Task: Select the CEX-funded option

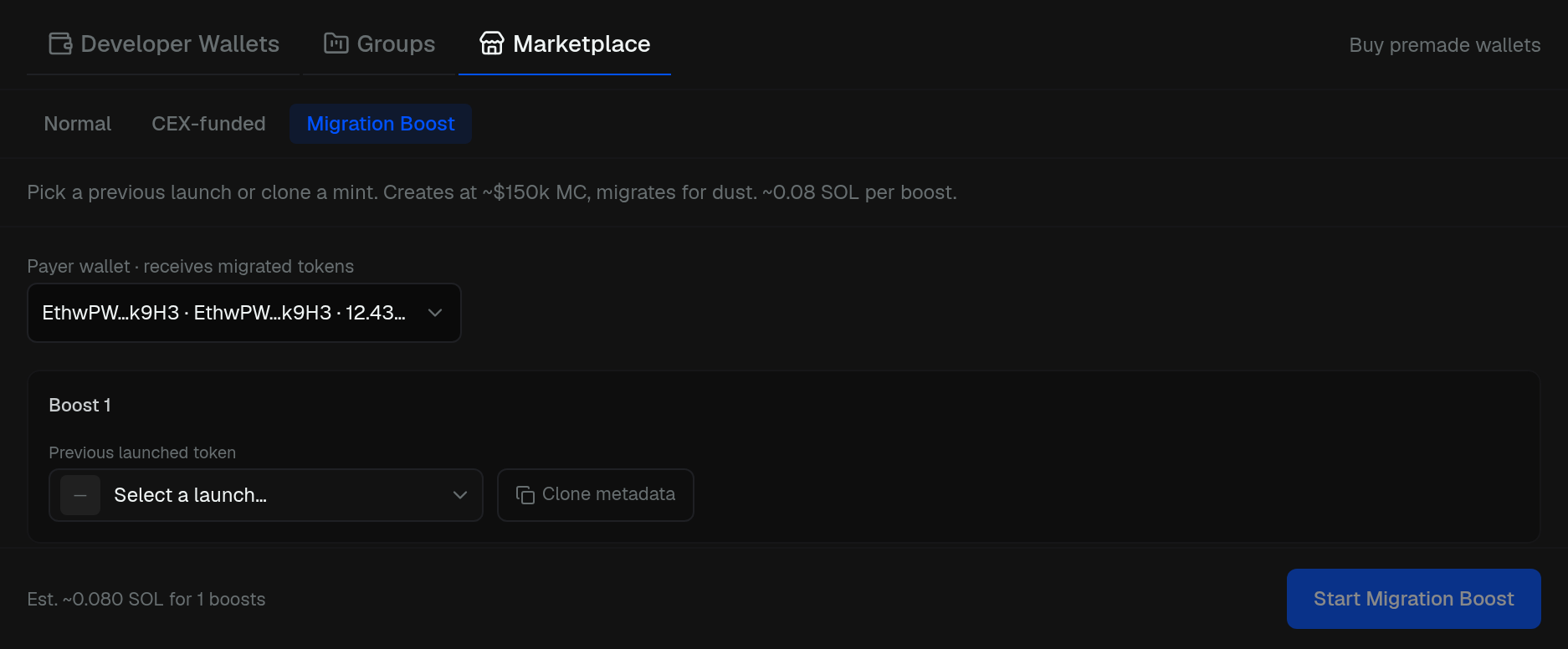Action: pyautogui.click(x=208, y=124)
